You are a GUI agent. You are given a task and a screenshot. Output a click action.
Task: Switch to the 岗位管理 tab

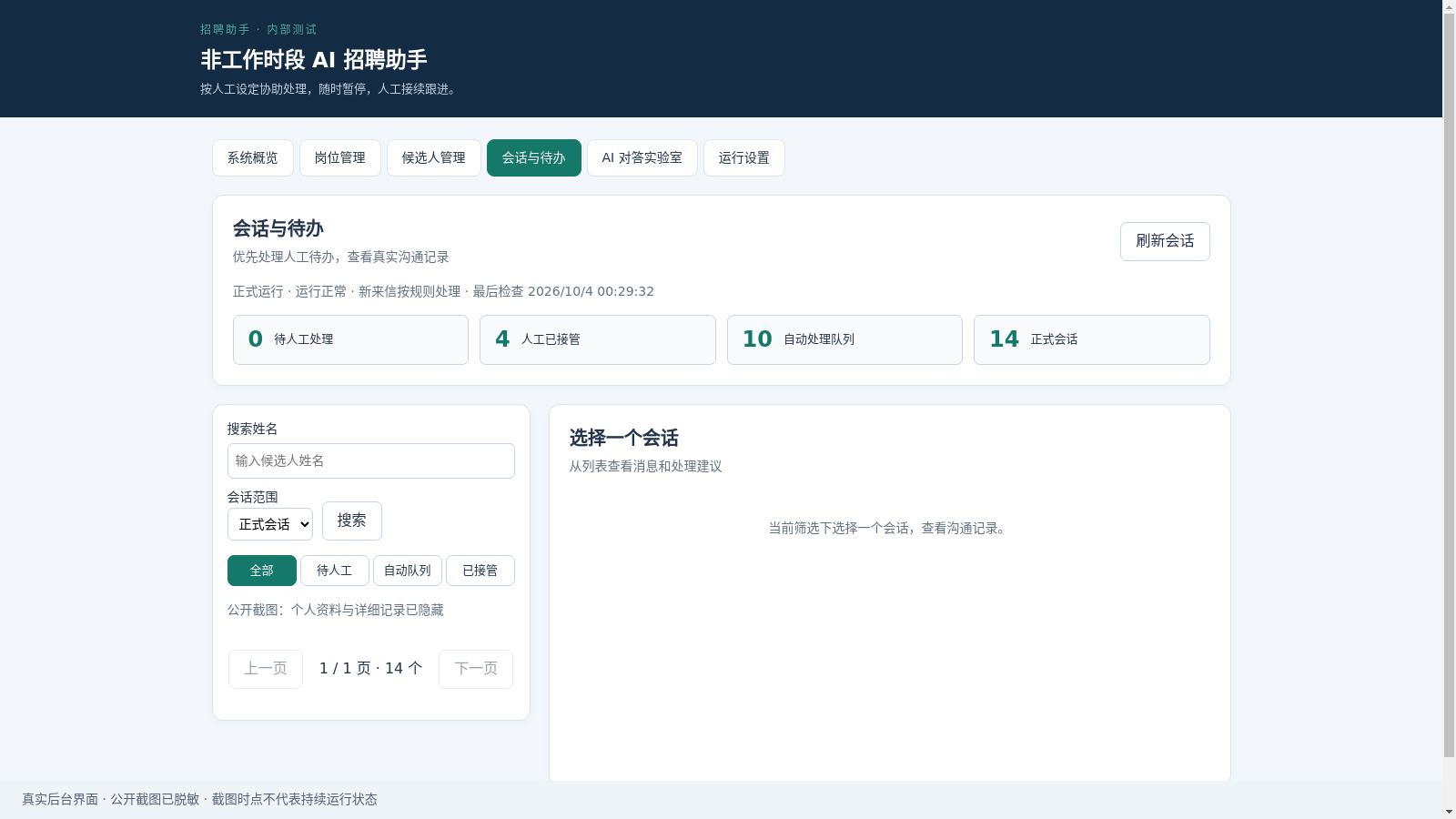340,157
